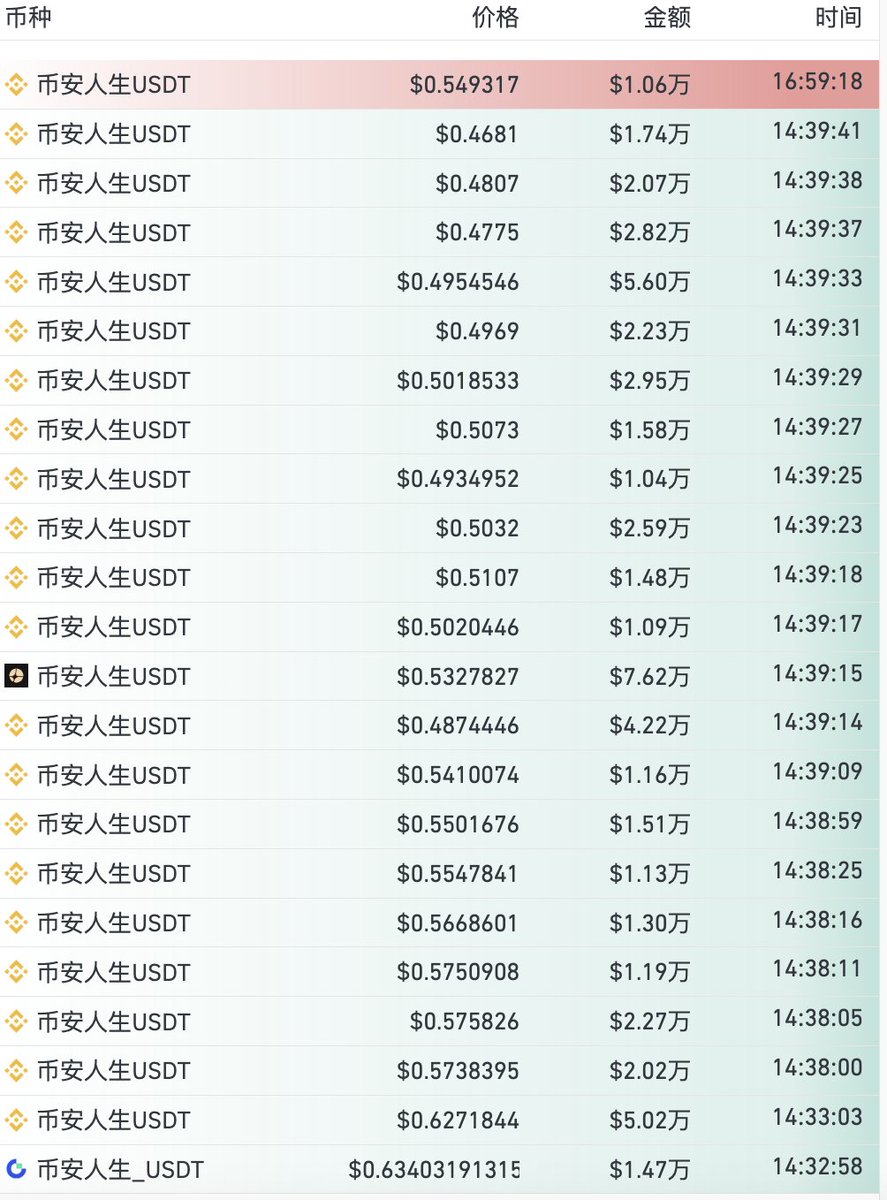The width and height of the screenshot is (887, 1200).
Task: Select the red-highlighted 16:59:18 time cell
Action: [817, 81]
